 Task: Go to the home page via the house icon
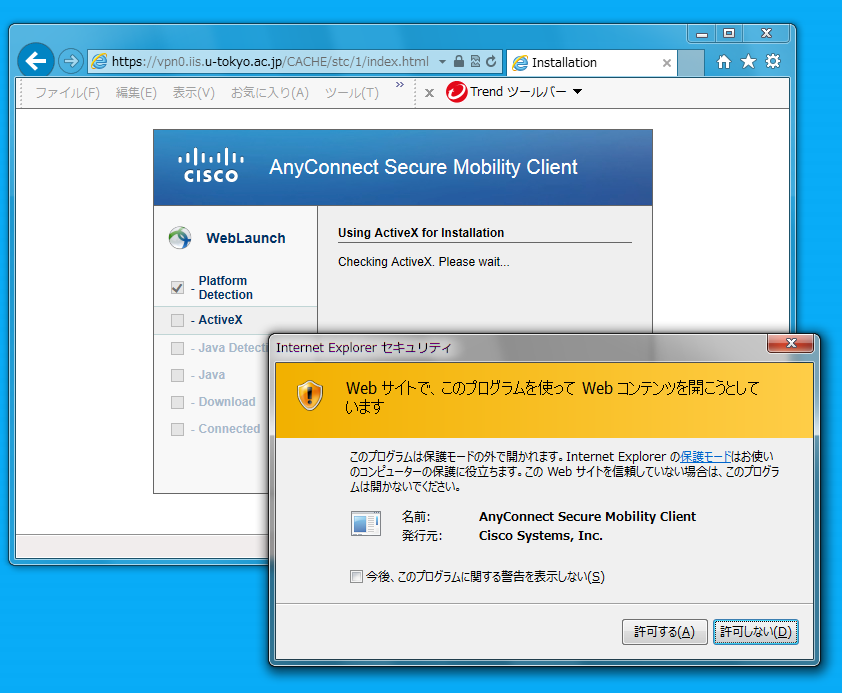tap(724, 62)
